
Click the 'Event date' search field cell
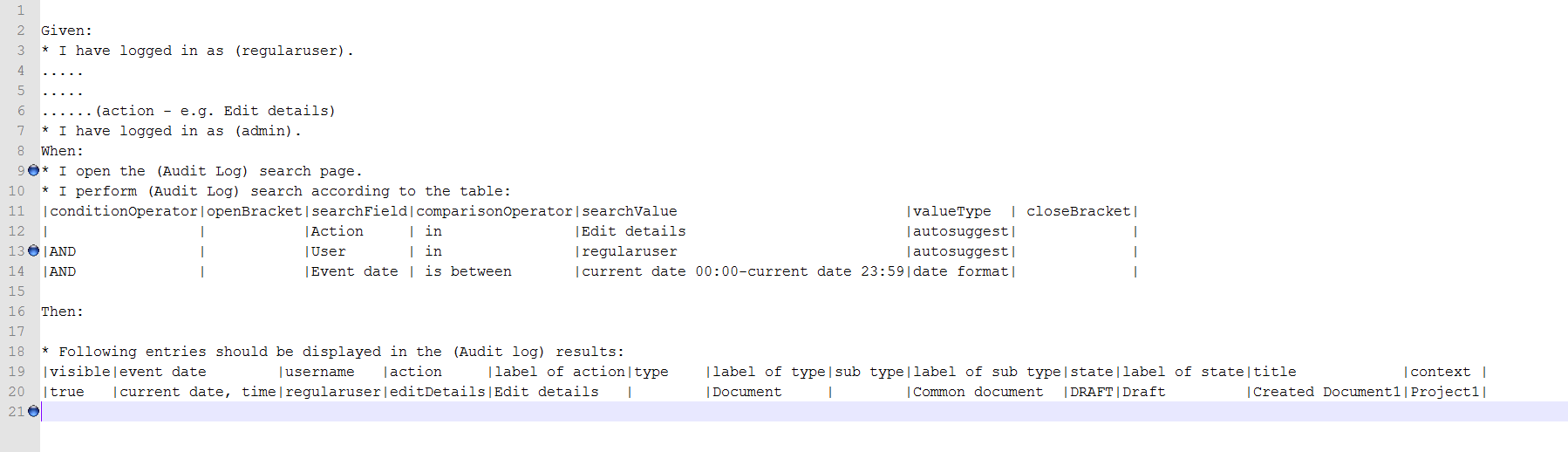[x=355, y=271]
